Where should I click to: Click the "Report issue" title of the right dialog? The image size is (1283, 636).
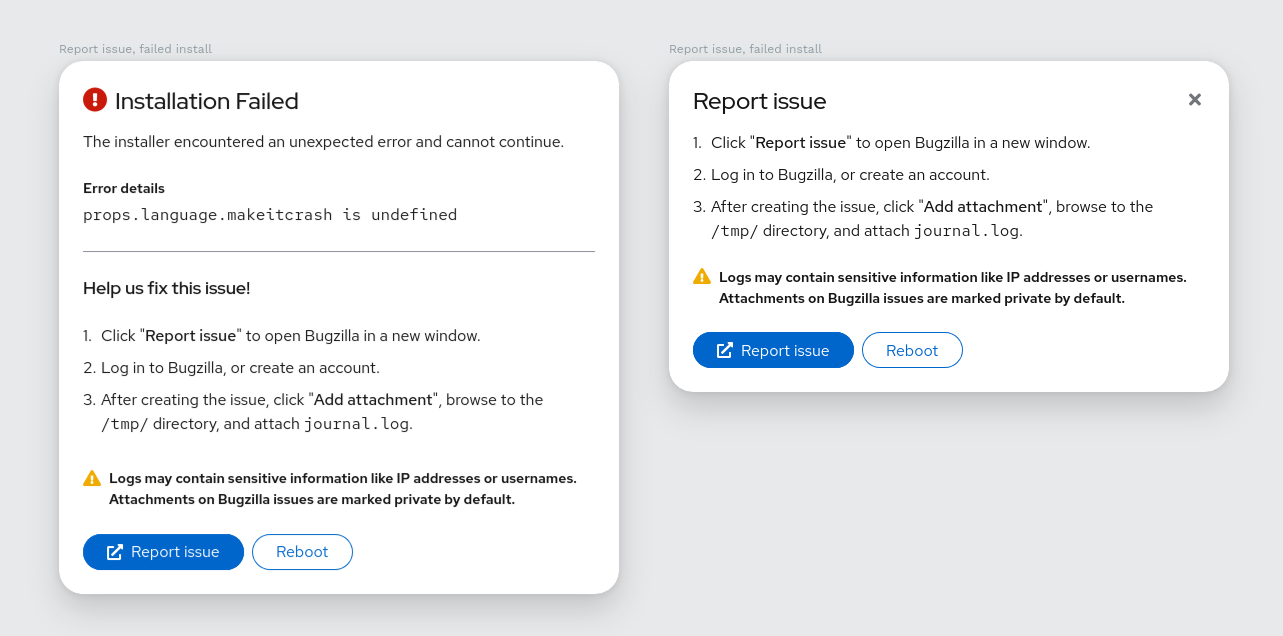[759, 101]
